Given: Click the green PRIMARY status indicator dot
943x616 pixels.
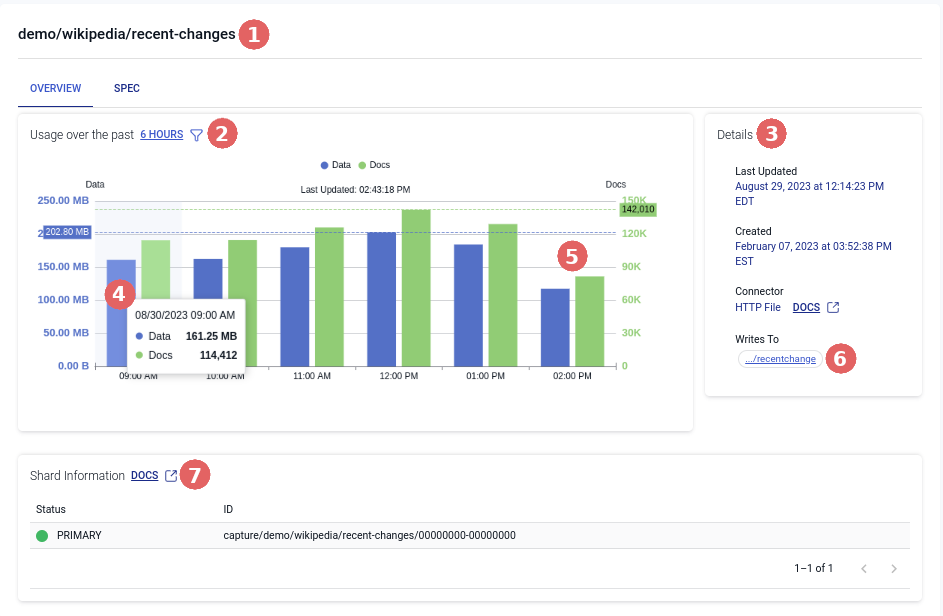Looking at the screenshot, I should tap(42, 536).
